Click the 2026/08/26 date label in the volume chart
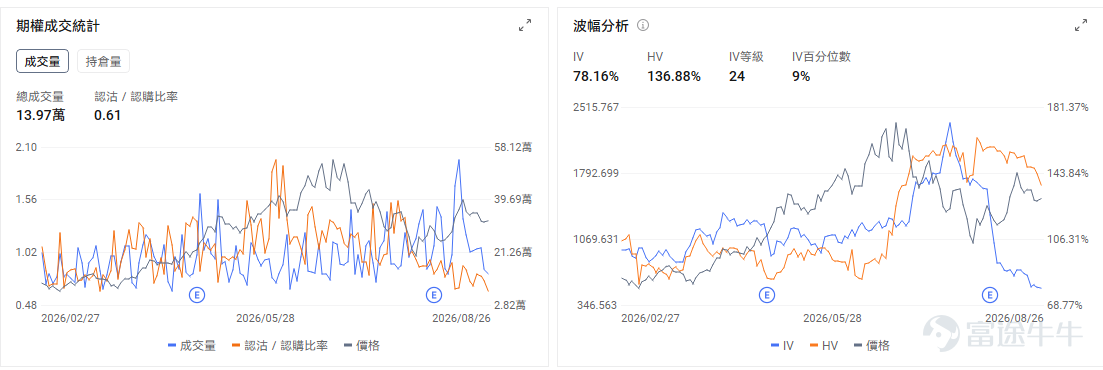Screen dimensions: 1103x370 pyautogui.click(x=460, y=318)
